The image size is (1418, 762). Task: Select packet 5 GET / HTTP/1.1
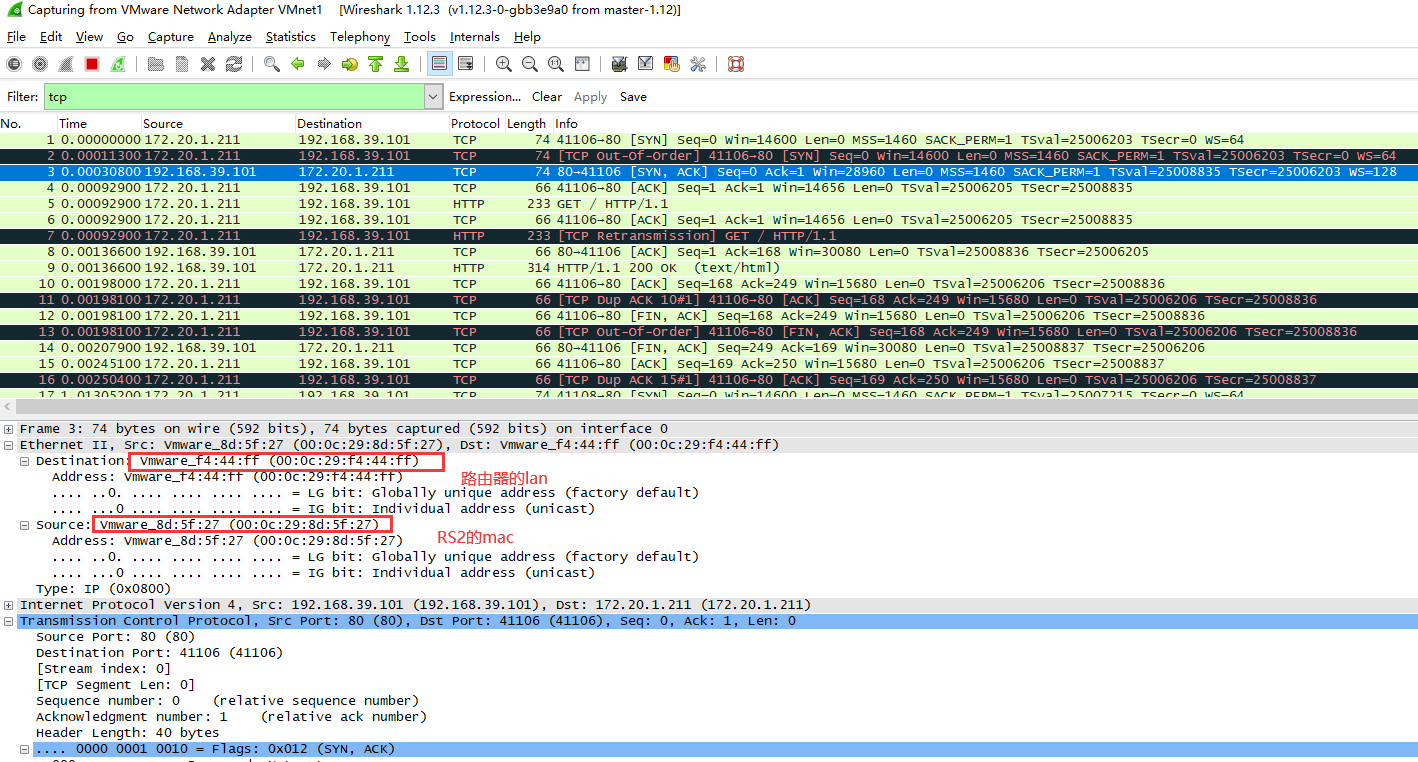pyautogui.click(x=709, y=204)
